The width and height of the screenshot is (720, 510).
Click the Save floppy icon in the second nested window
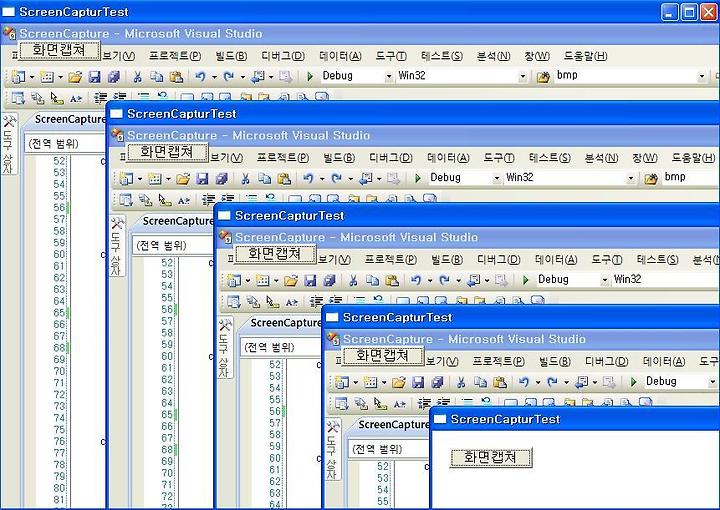pos(202,179)
